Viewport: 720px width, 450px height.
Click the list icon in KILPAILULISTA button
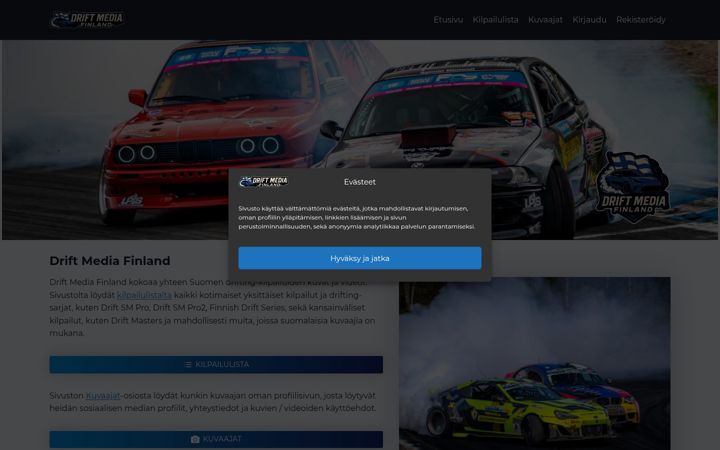pyautogui.click(x=188, y=365)
